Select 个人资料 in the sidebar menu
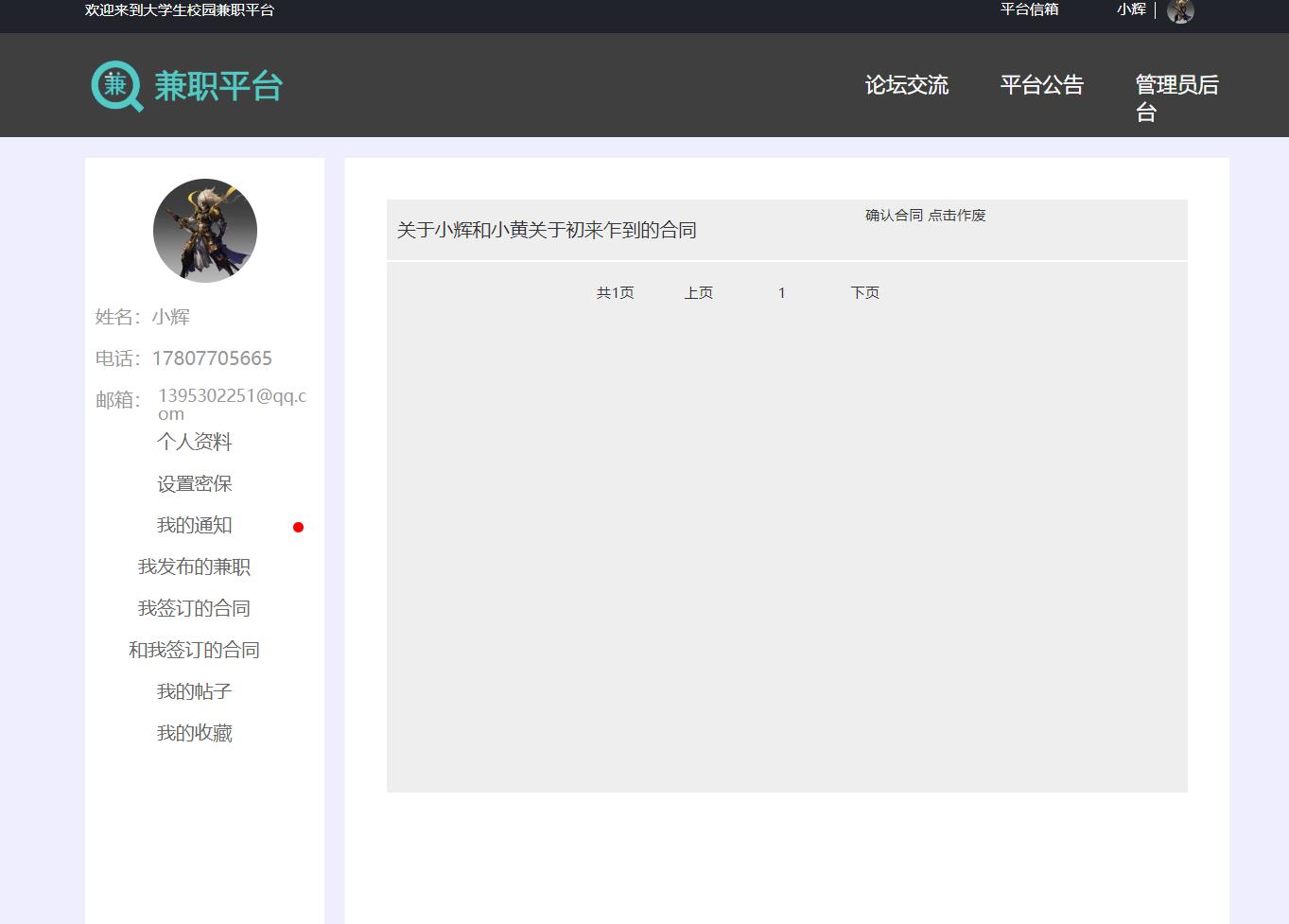 (194, 442)
